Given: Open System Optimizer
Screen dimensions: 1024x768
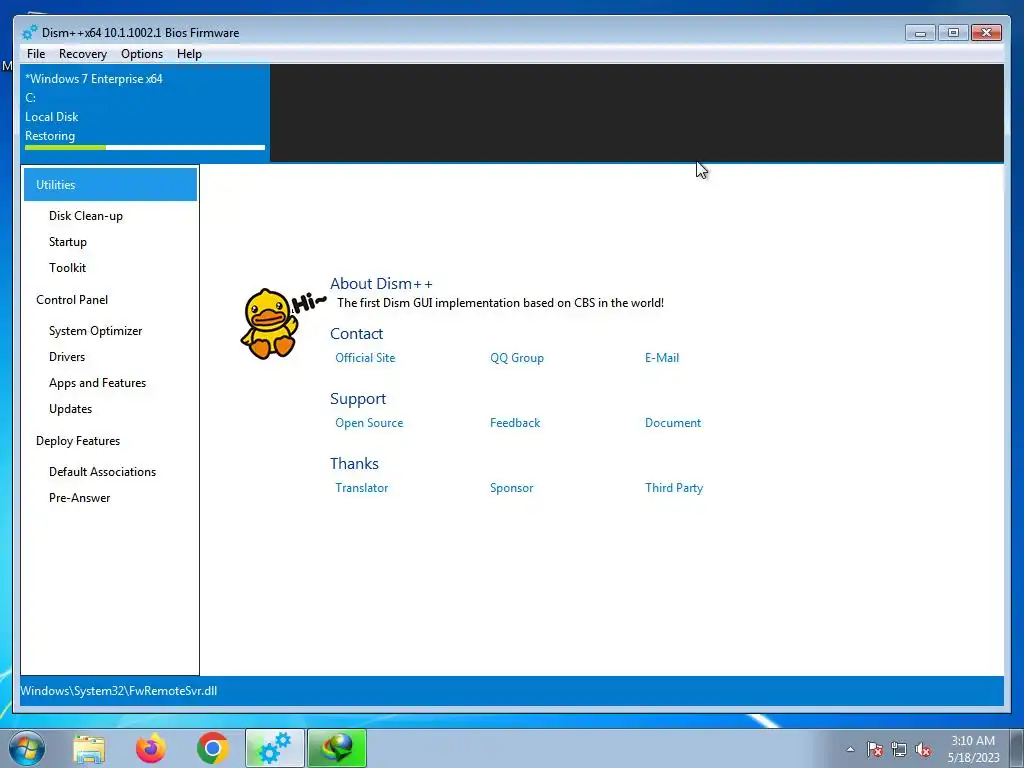Looking at the screenshot, I should coord(95,330).
